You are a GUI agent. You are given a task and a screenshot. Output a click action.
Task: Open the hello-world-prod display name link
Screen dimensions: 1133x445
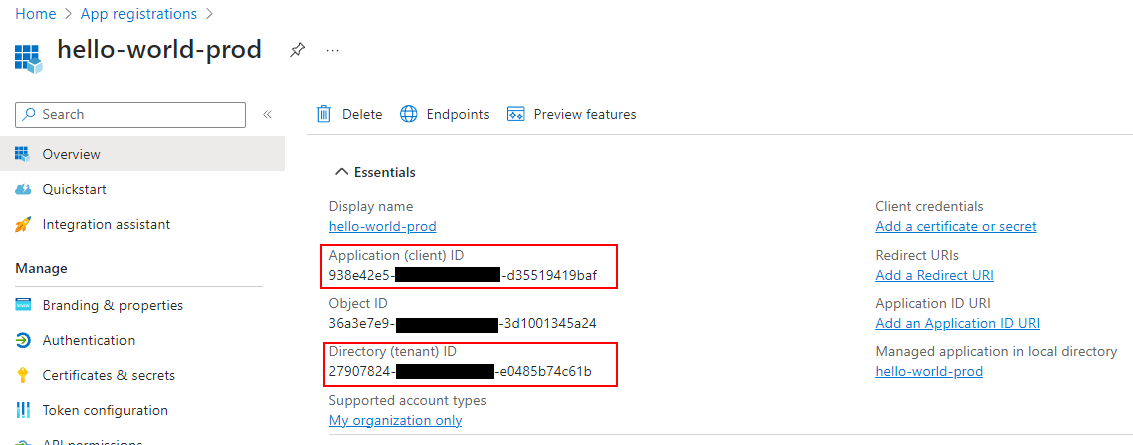click(382, 226)
